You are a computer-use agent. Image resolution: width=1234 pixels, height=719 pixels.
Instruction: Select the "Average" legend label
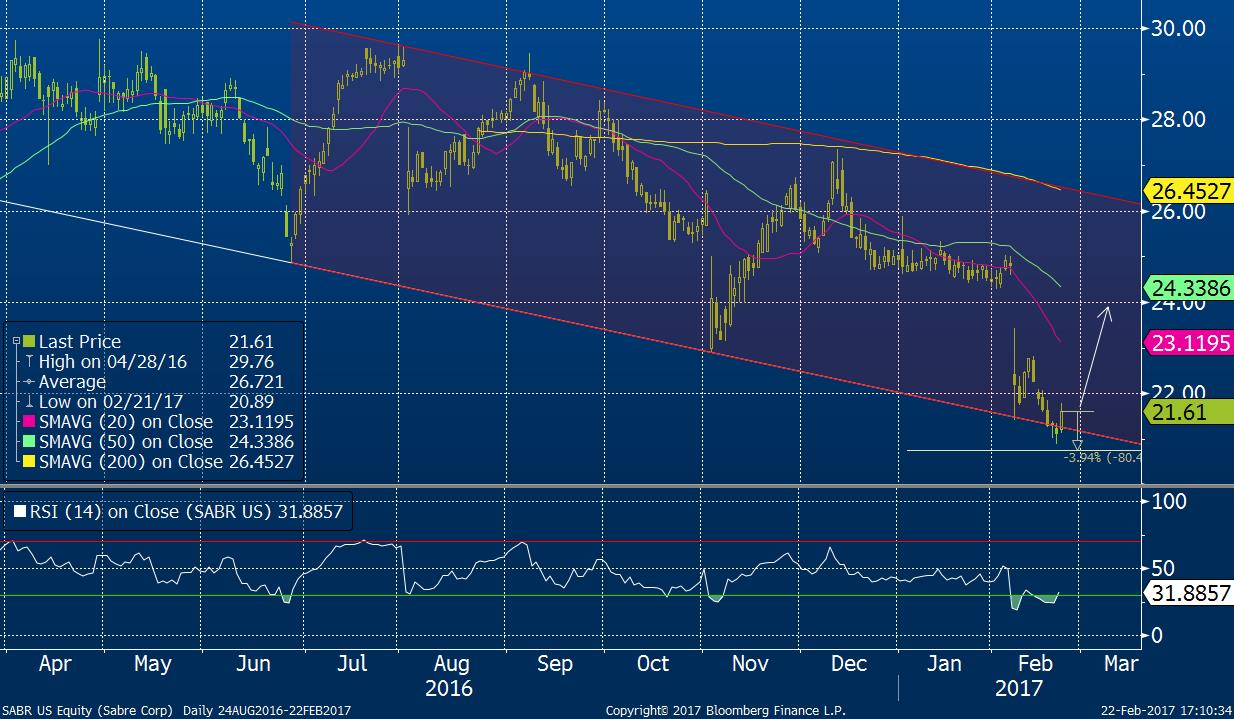[x=72, y=382]
